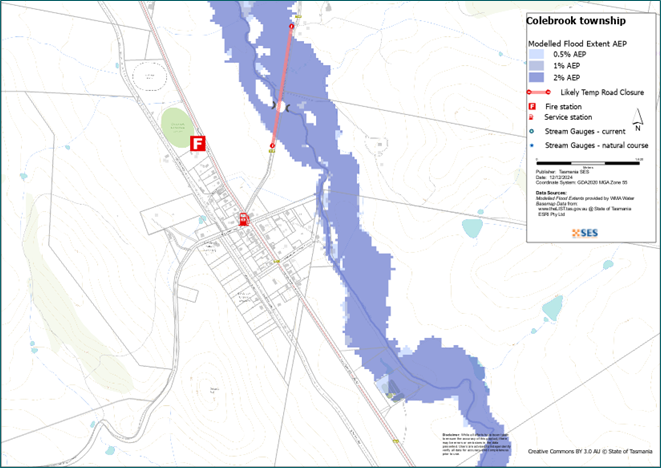
Task: Select the northern road closure endpoint
Action: click(x=292, y=24)
